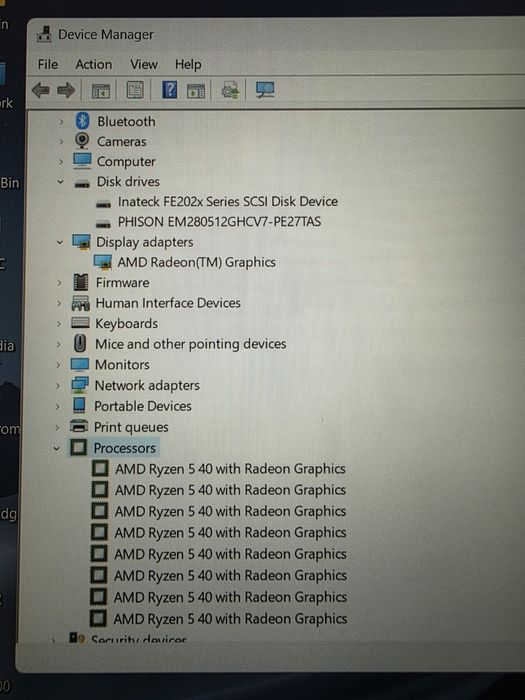The width and height of the screenshot is (525, 700).
Task: Click the Update device driver toolbar icon
Action: point(230,90)
